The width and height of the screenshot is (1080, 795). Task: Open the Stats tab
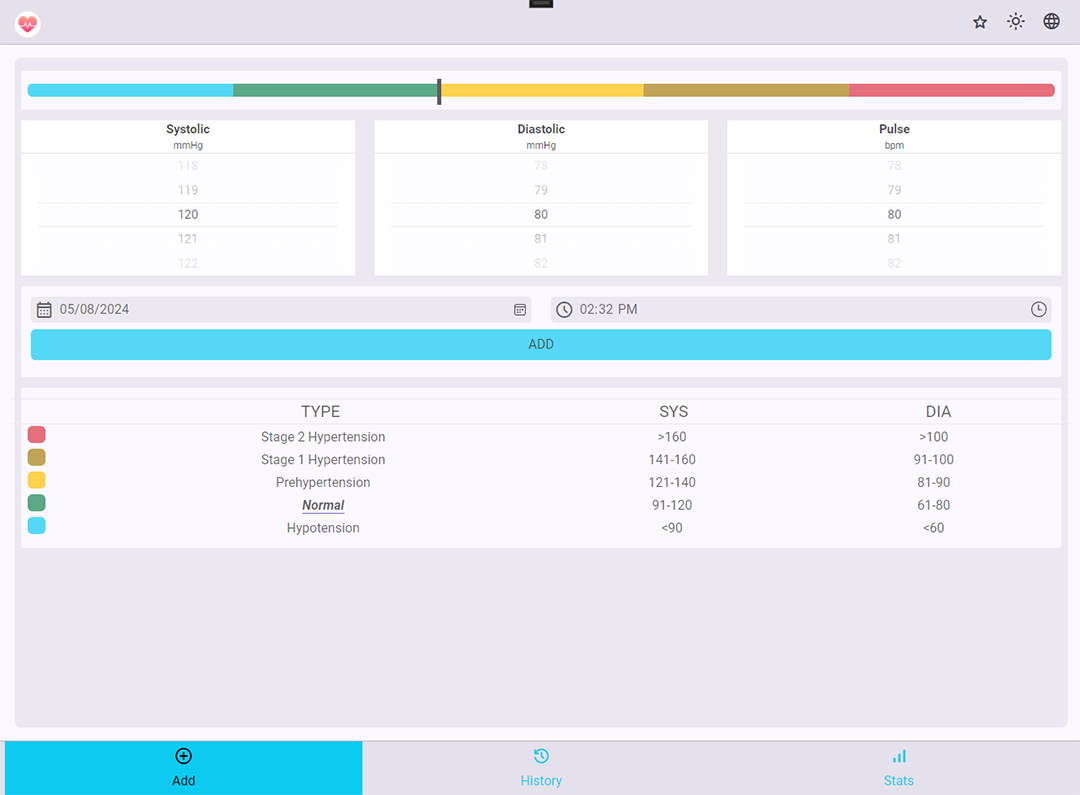(x=898, y=768)
